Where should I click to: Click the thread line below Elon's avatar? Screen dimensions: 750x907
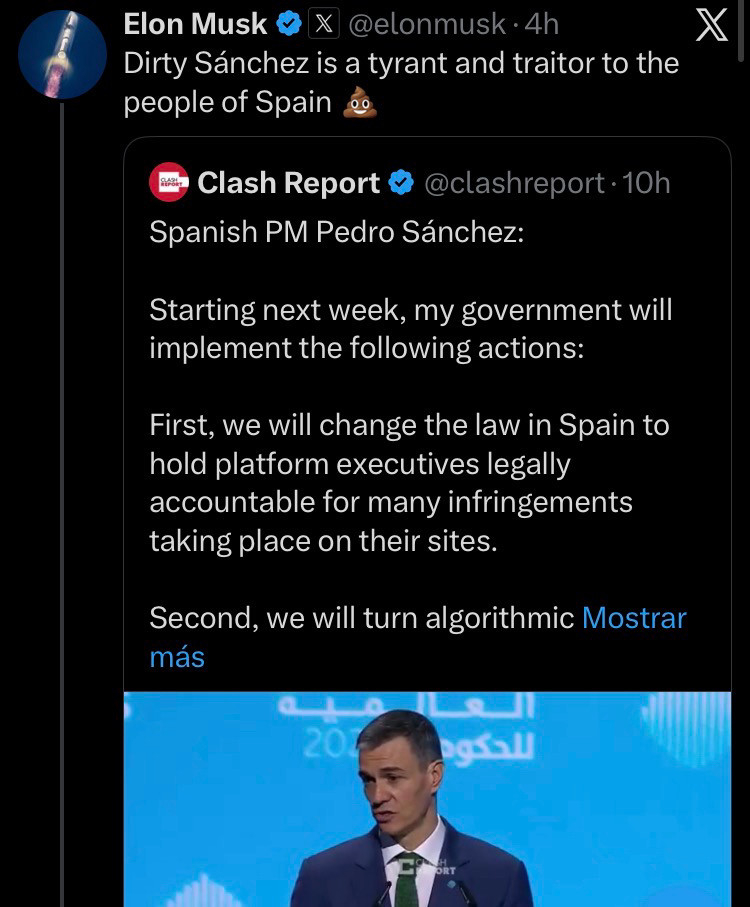(62, 500)
